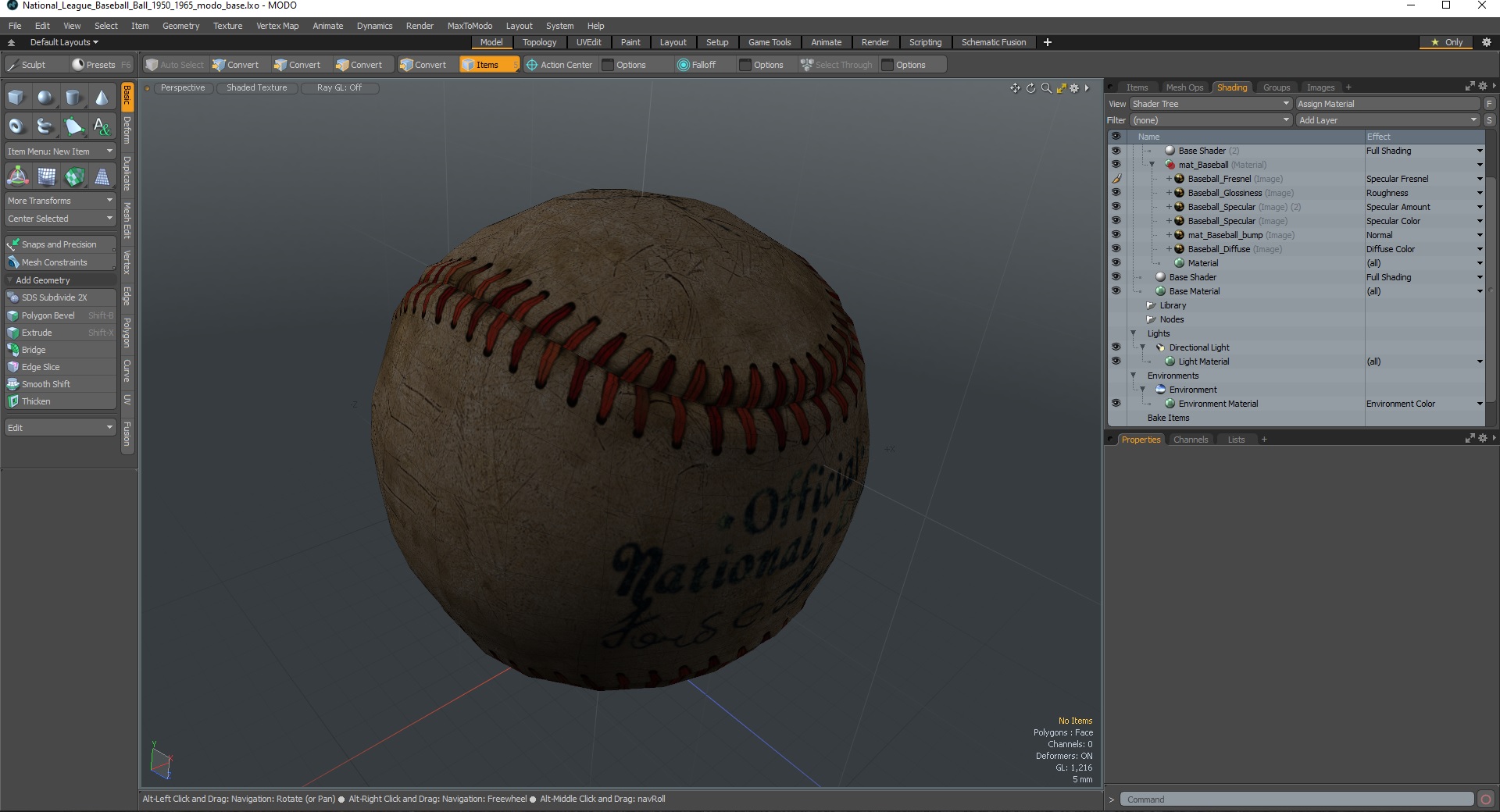Activate the Soft Drag grid tool
This screenshot has width=1500, height=812.
click(46, 176)
